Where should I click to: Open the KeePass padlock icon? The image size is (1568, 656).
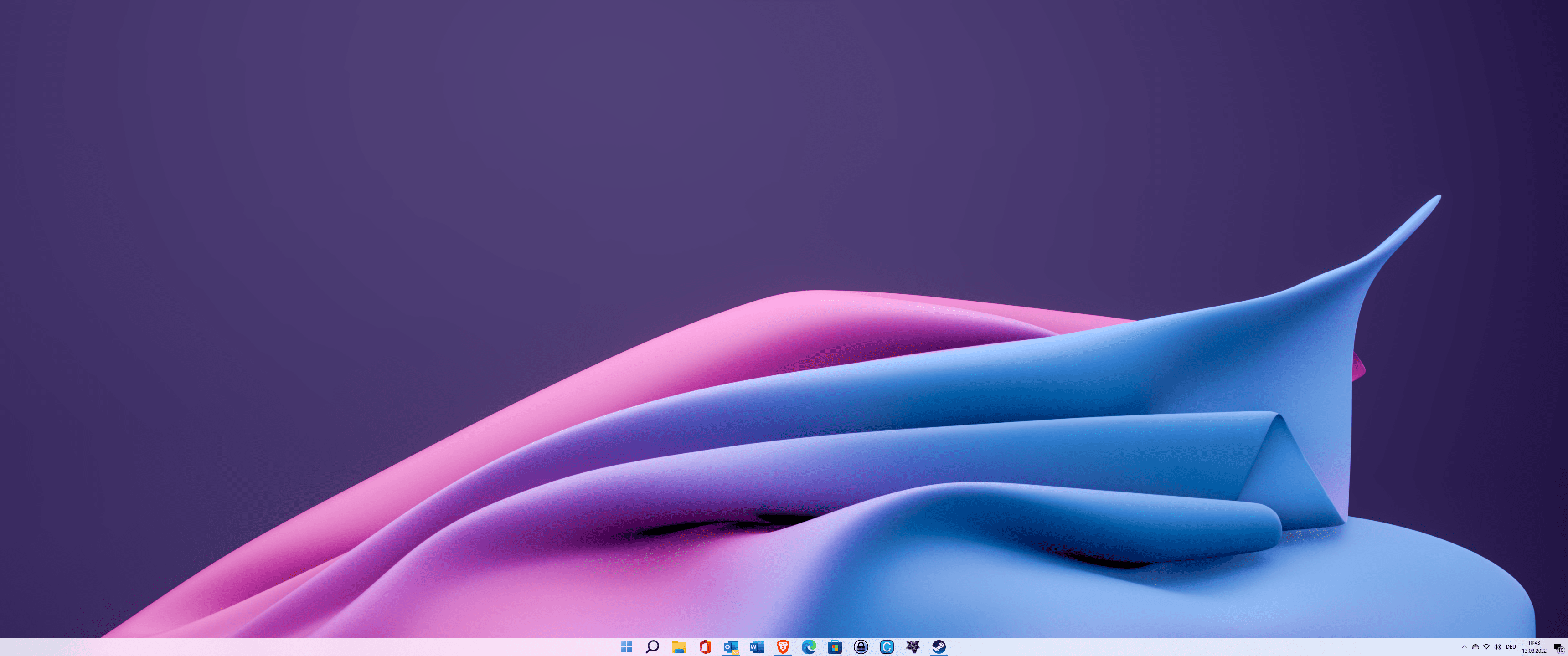coord(861,646)
